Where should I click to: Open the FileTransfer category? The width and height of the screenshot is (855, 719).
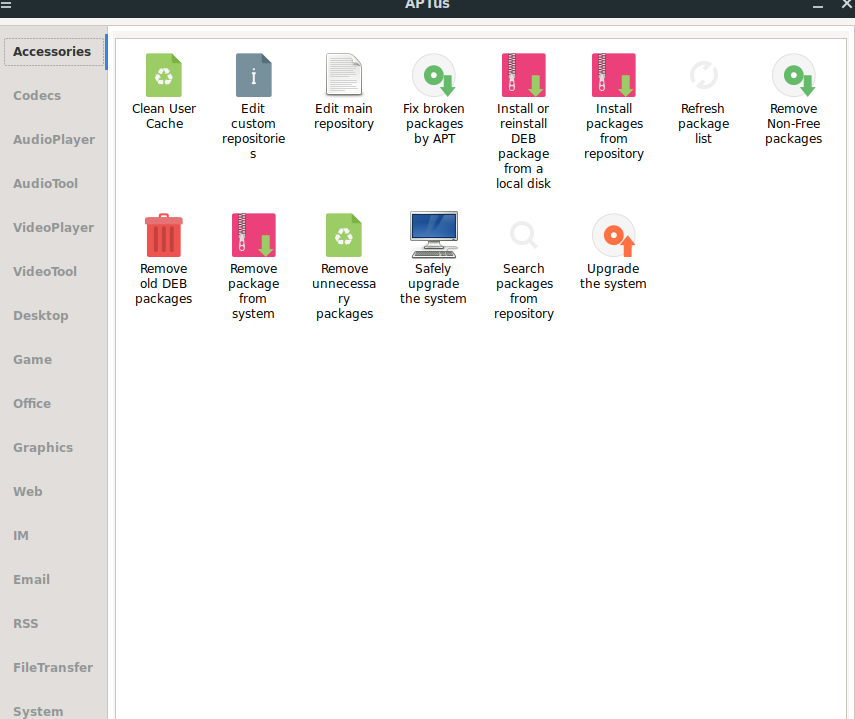coord(53,668)
